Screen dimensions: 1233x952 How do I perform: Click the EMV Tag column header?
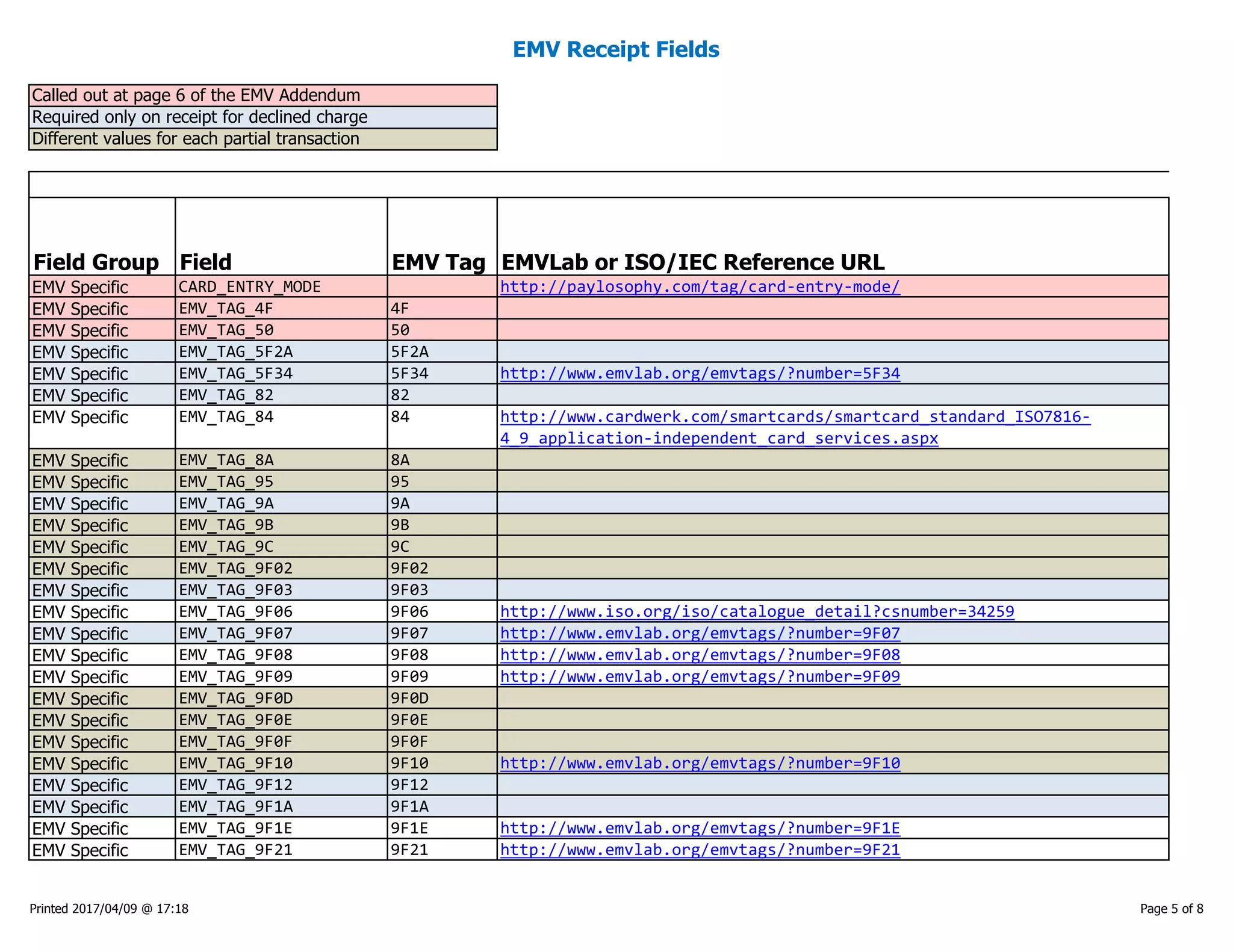(439, 262)
